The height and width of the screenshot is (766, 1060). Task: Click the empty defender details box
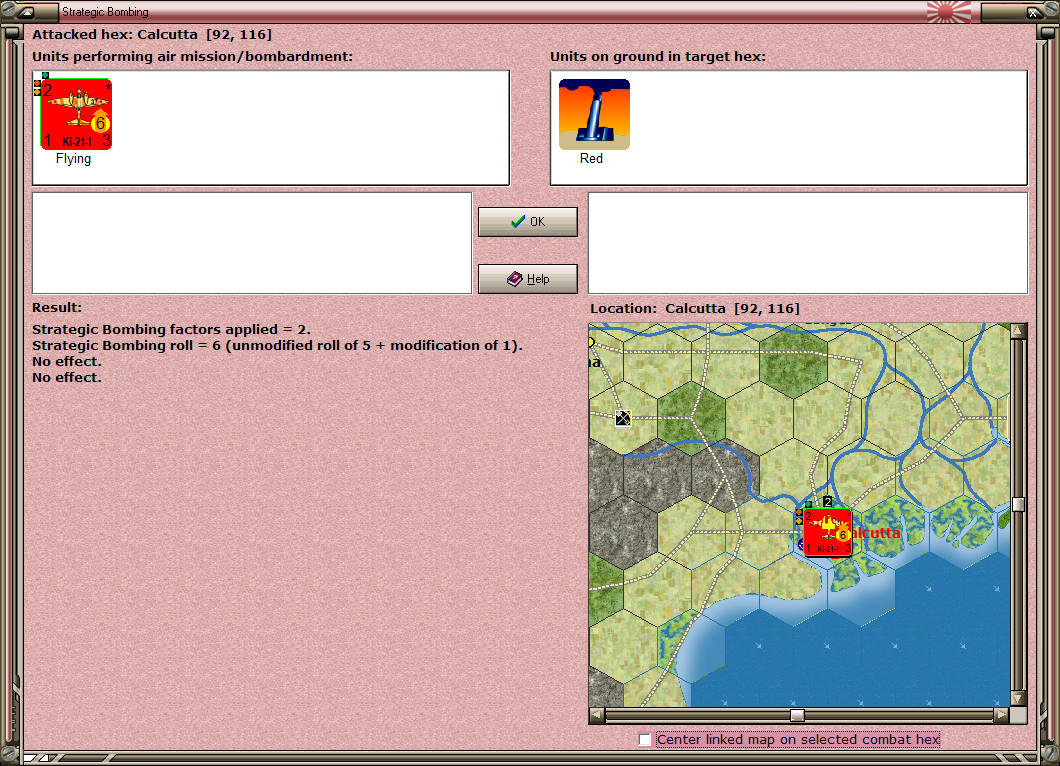point(808,243)
